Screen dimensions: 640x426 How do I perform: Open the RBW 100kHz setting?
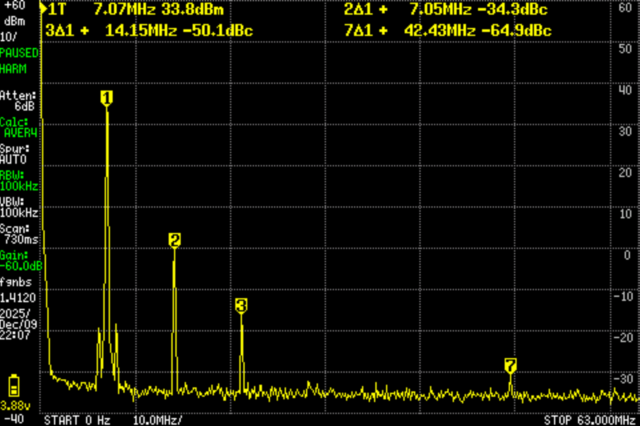19,181
